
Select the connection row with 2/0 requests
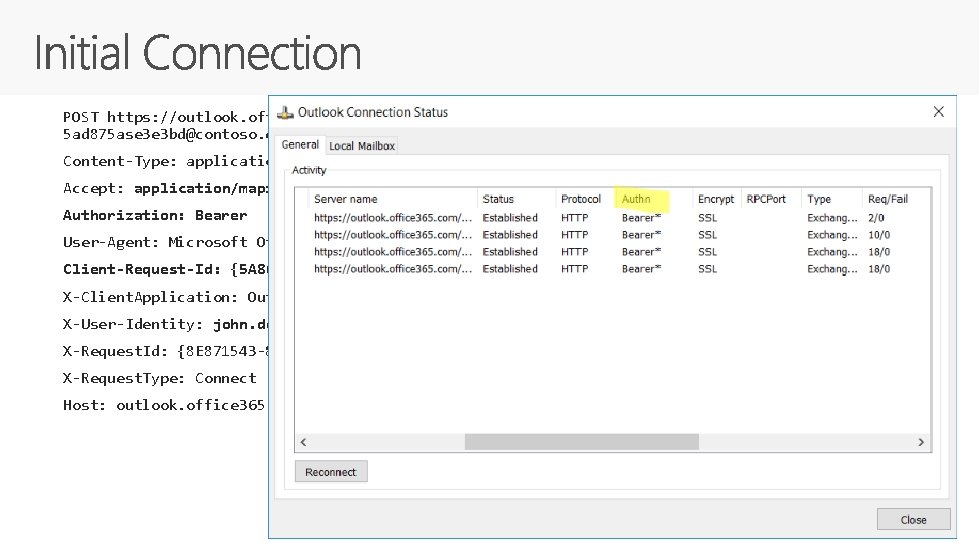tap(612, 218)
